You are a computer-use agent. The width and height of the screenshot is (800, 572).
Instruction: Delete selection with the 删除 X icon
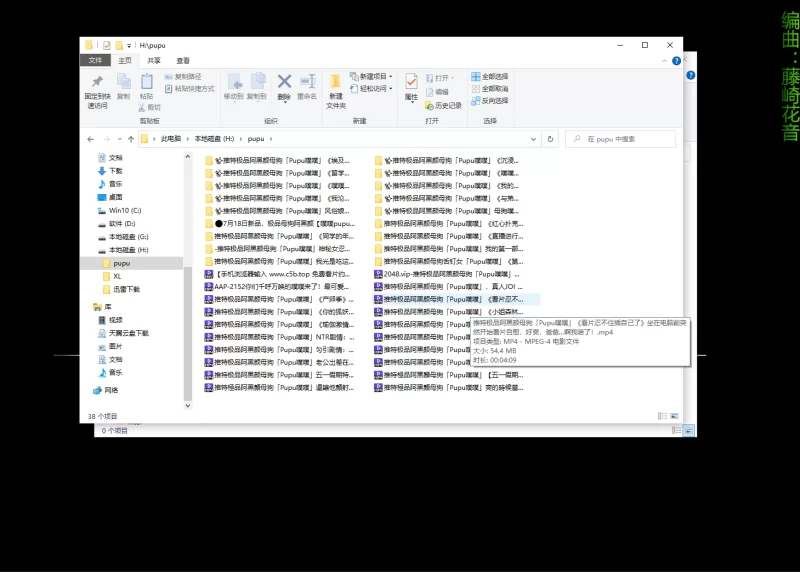tap(284, 86)
